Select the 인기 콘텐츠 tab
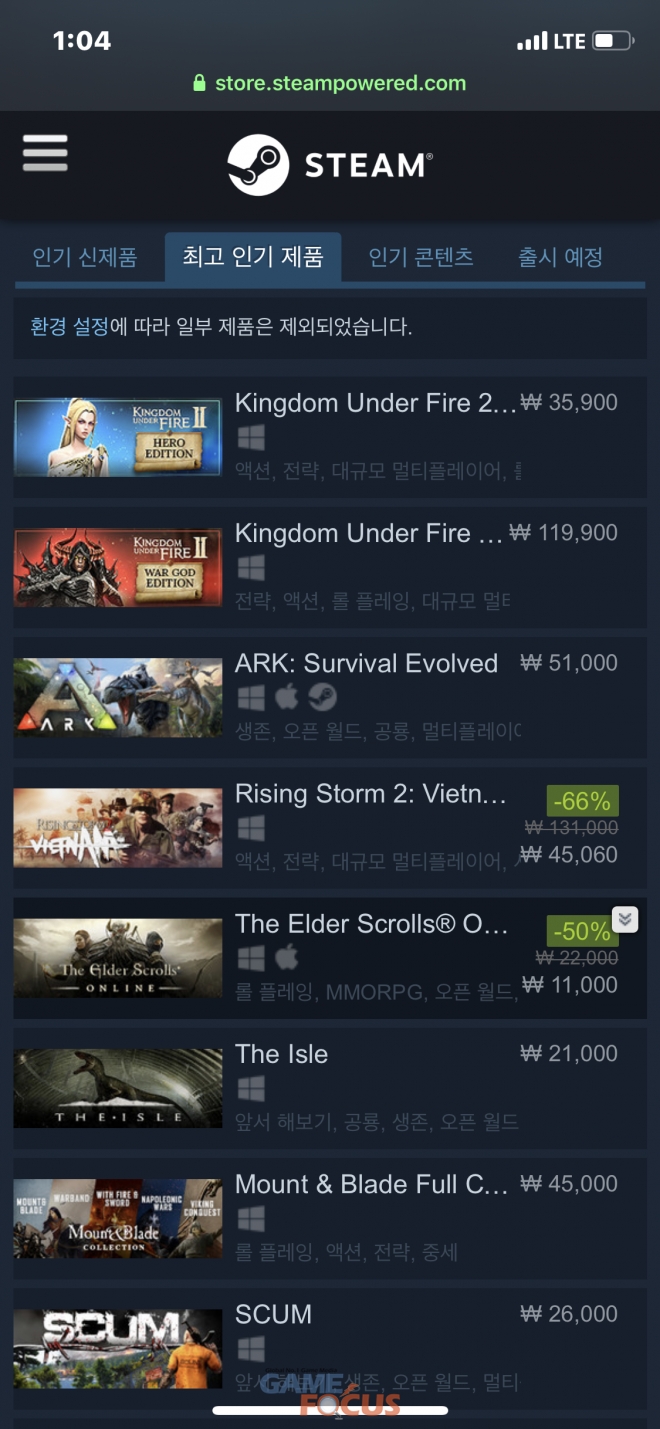 (x=421, y=257)
